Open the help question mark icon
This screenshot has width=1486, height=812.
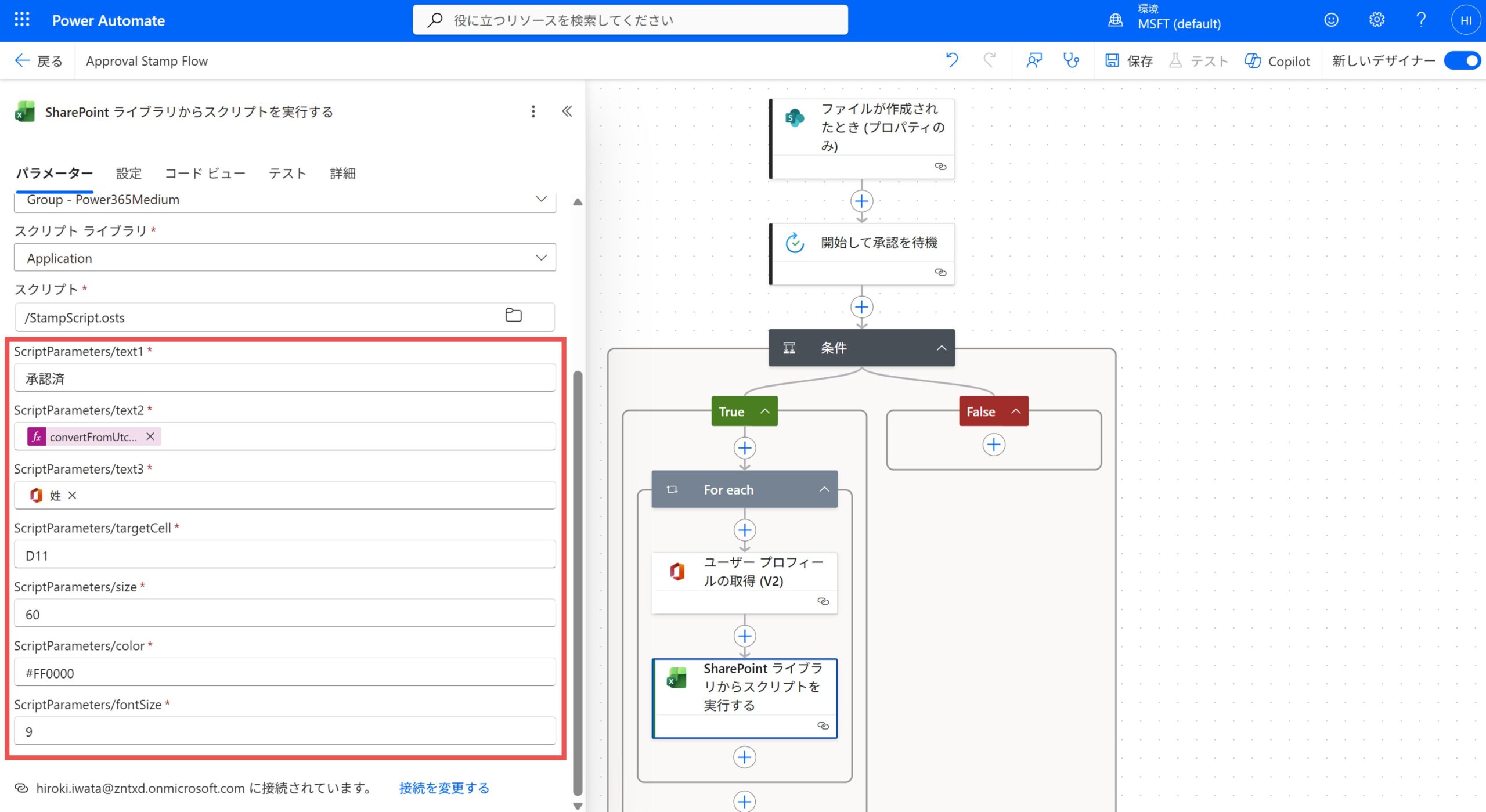1420,19
